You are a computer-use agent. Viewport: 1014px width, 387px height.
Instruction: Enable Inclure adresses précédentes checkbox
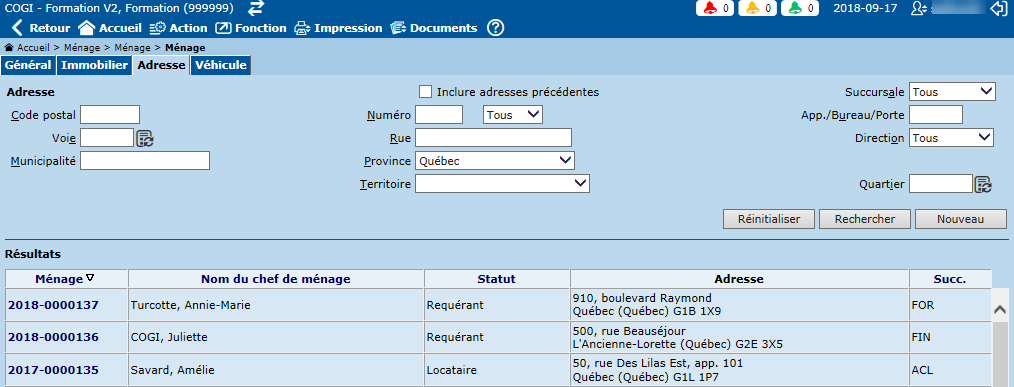tap(426, 92)
